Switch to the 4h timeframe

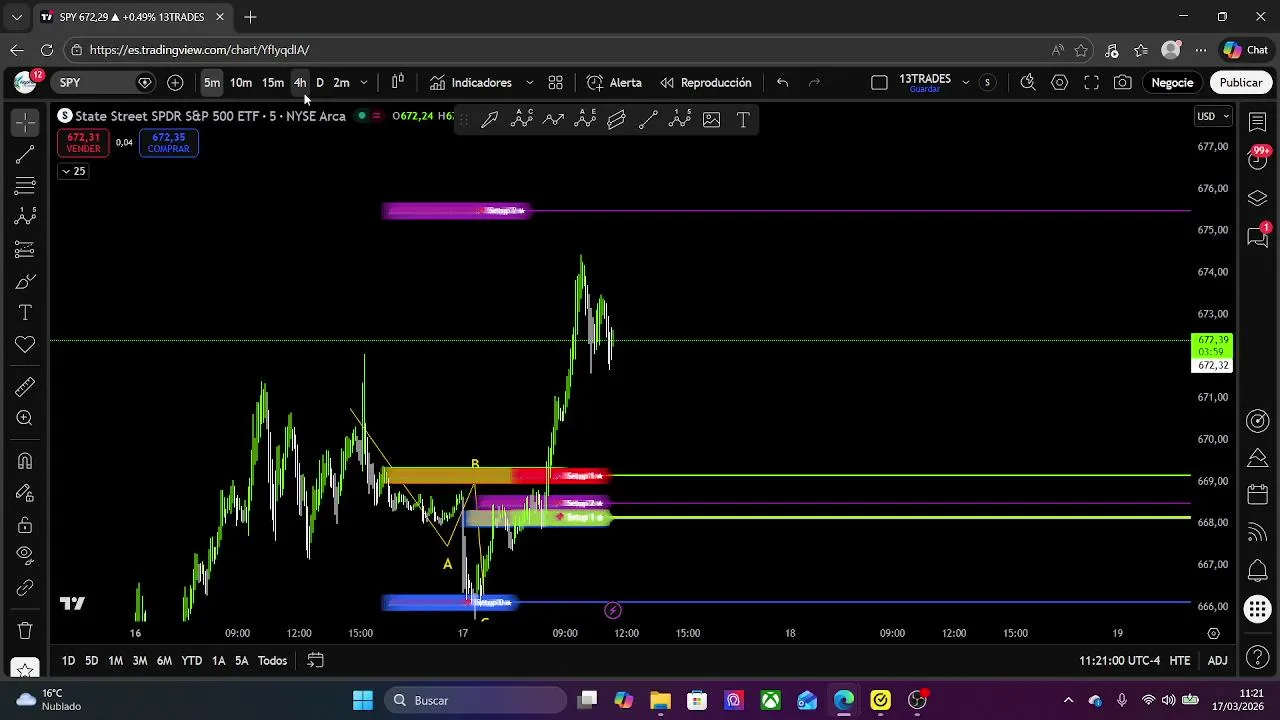click(x=300, y=82)
